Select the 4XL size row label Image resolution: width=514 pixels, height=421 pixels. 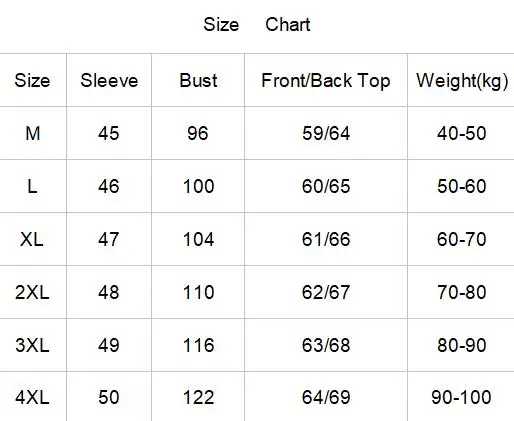(x=32, y=397)
